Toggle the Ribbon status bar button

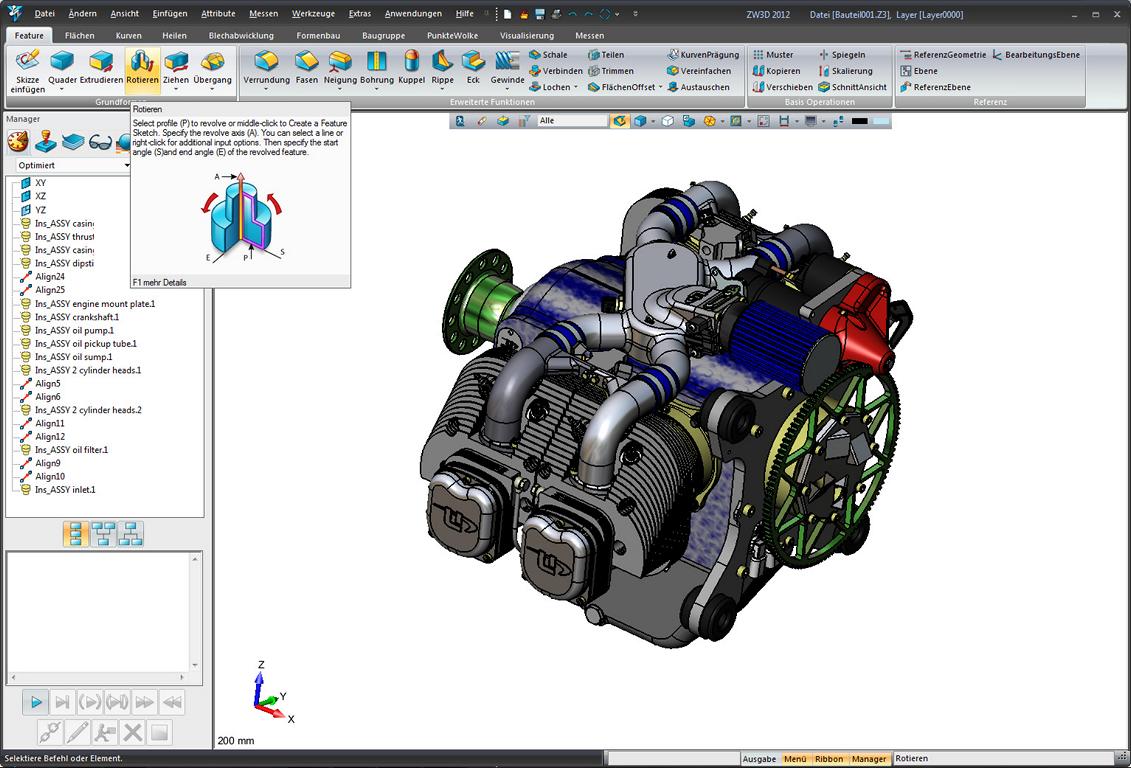point(829,759)
